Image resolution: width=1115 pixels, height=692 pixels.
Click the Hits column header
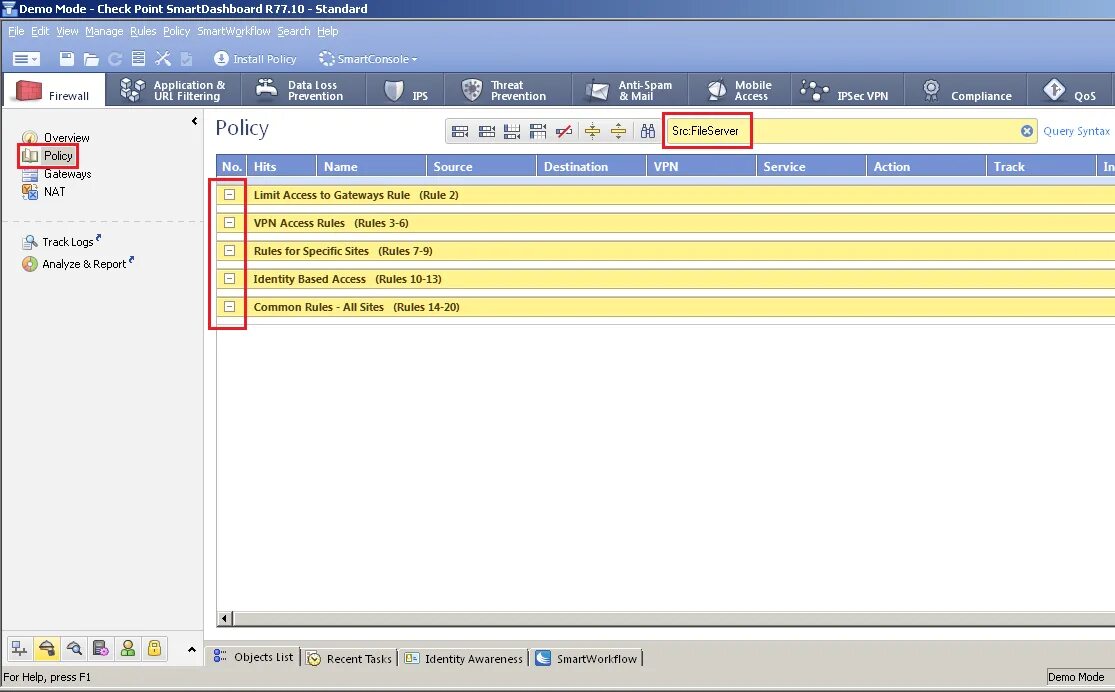pos(282,166)
